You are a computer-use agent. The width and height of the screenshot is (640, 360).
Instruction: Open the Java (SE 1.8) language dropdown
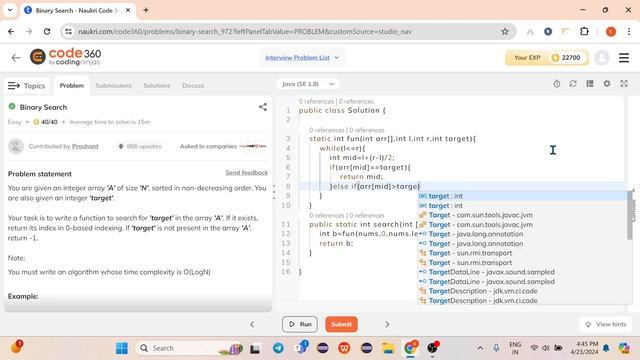click(308, 84)
